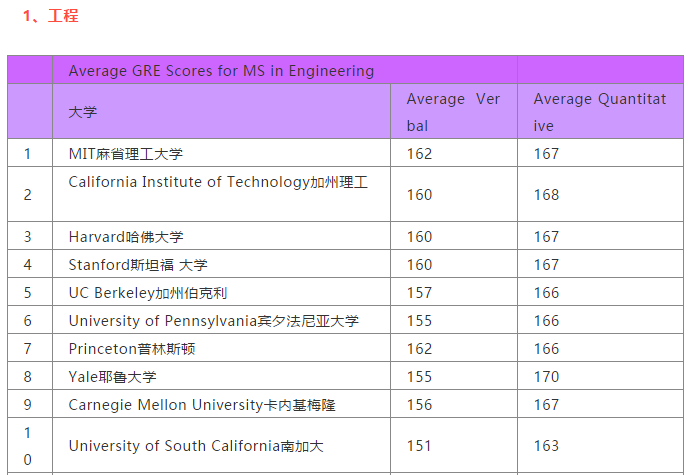Select the rank number 1 cell
Image resolution: width=688 pixels, height=475 pixels.
[x=28, y=153]
